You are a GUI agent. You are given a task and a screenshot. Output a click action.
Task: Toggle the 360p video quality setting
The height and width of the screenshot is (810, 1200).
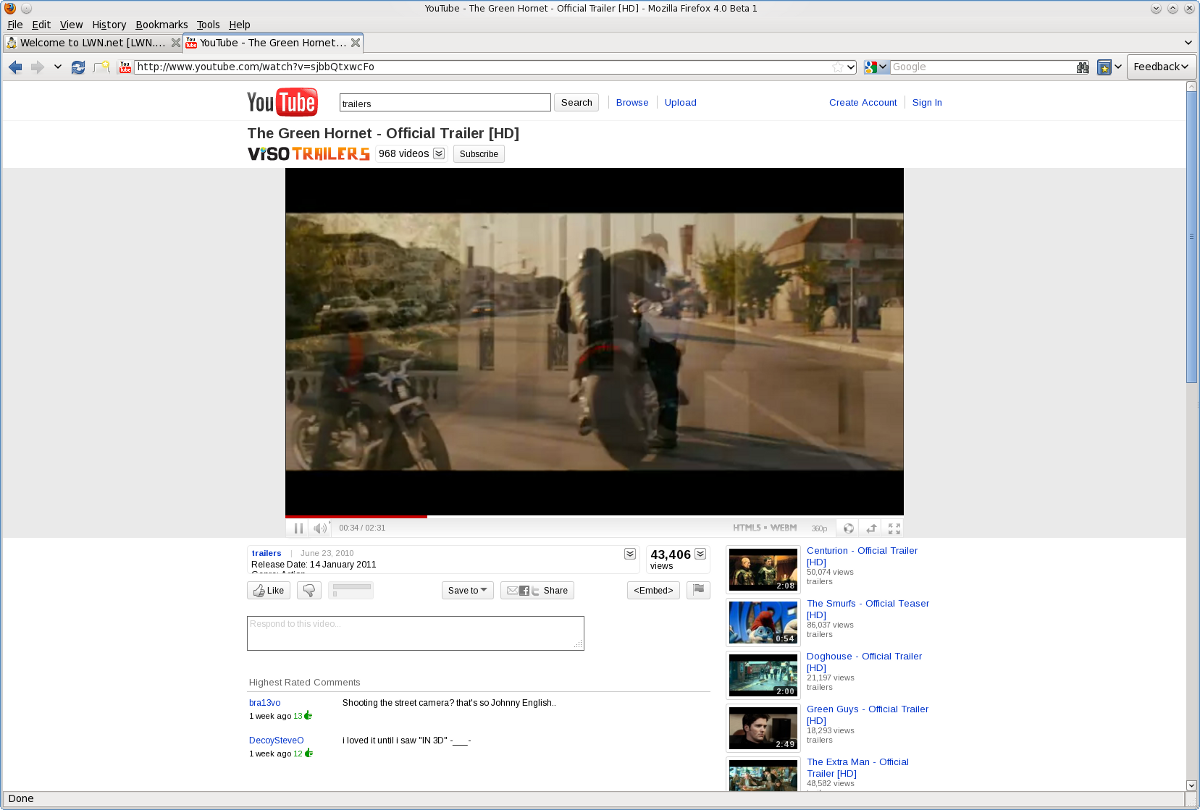pyautogui.click(x=819, y=528)
